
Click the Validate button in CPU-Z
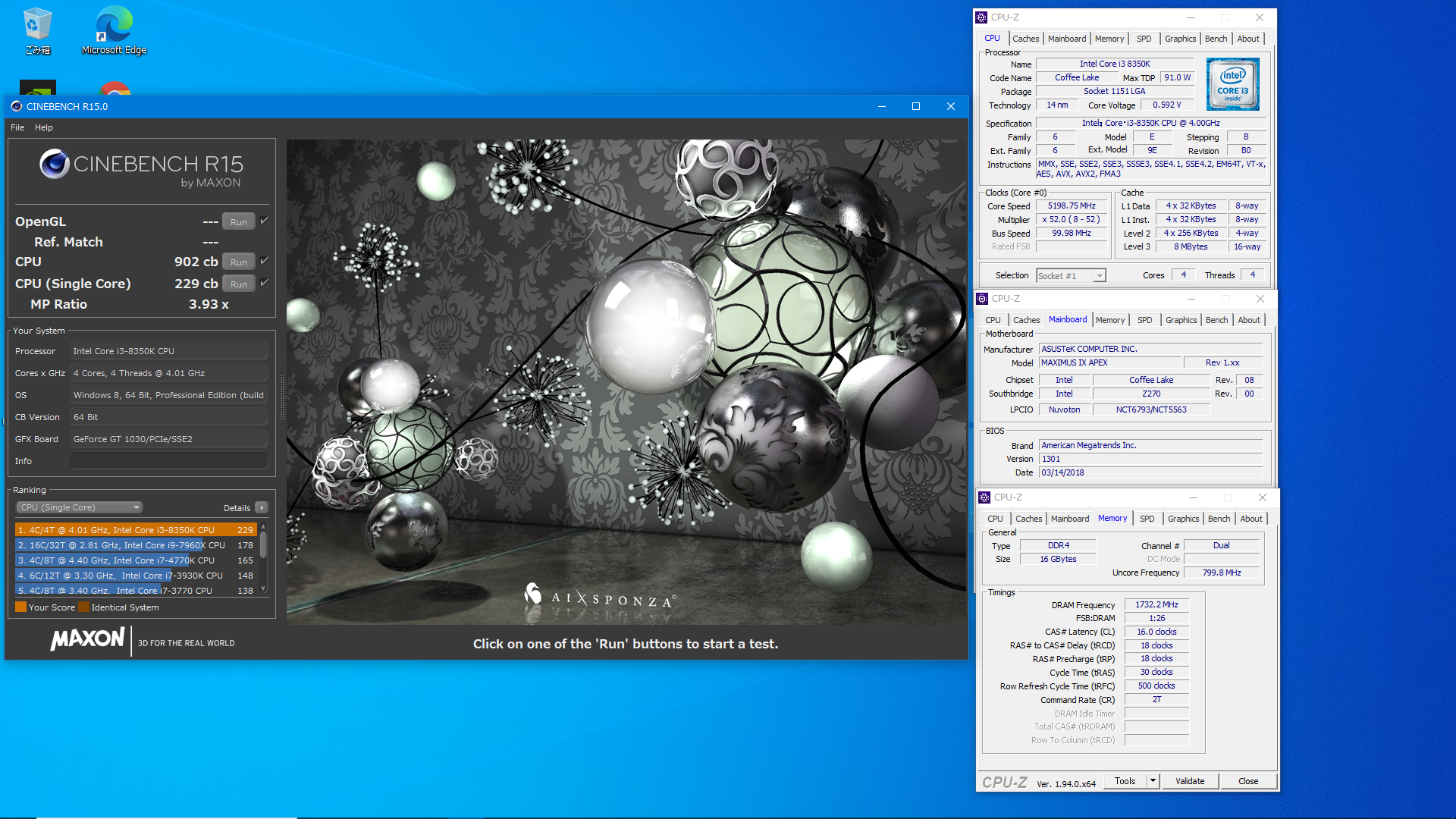click(1190, 780)
